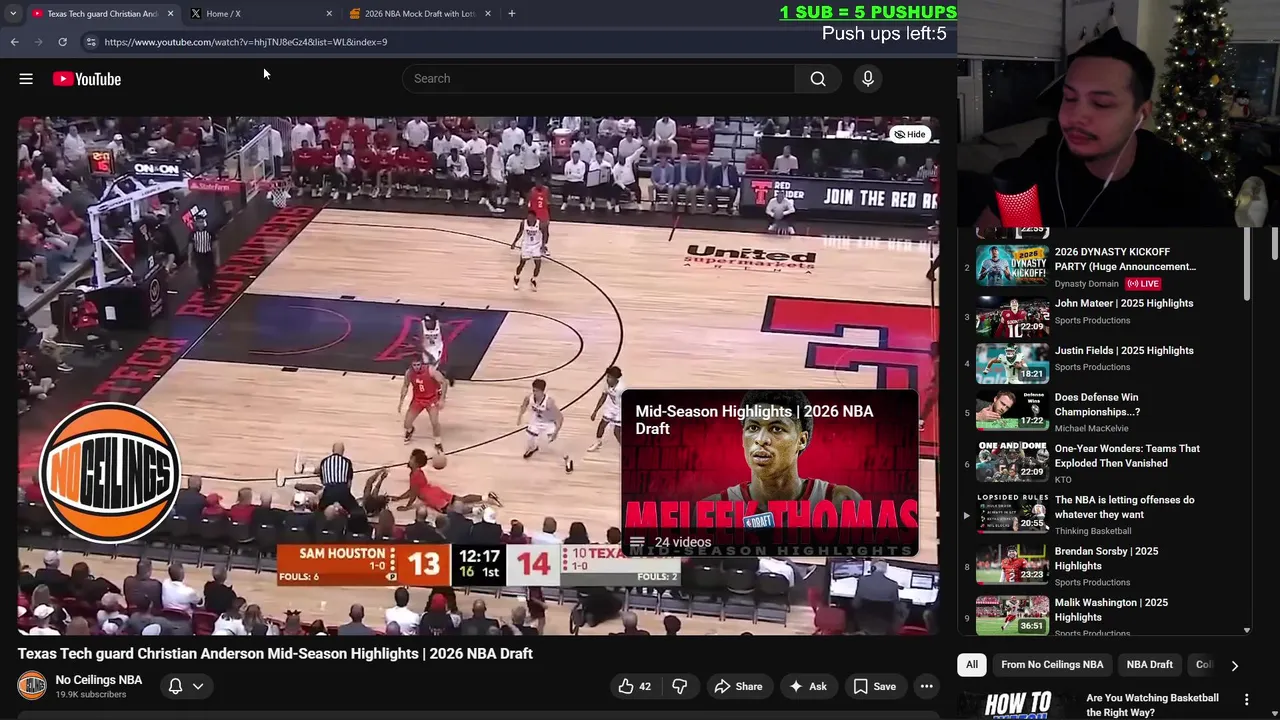The image size is (1280, 720).
Task: Switch to the Home / X tab
Action: click(x=261, y=14)
